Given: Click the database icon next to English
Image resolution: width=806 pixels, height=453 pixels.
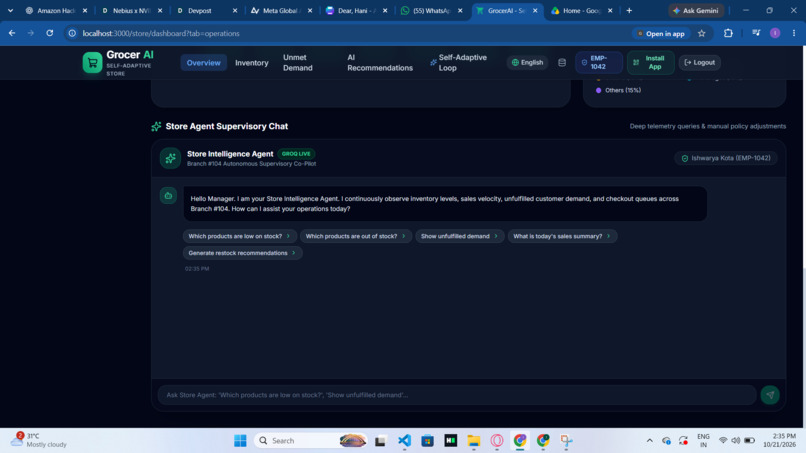Looking at the screenshot, I should tap(562, 63).
